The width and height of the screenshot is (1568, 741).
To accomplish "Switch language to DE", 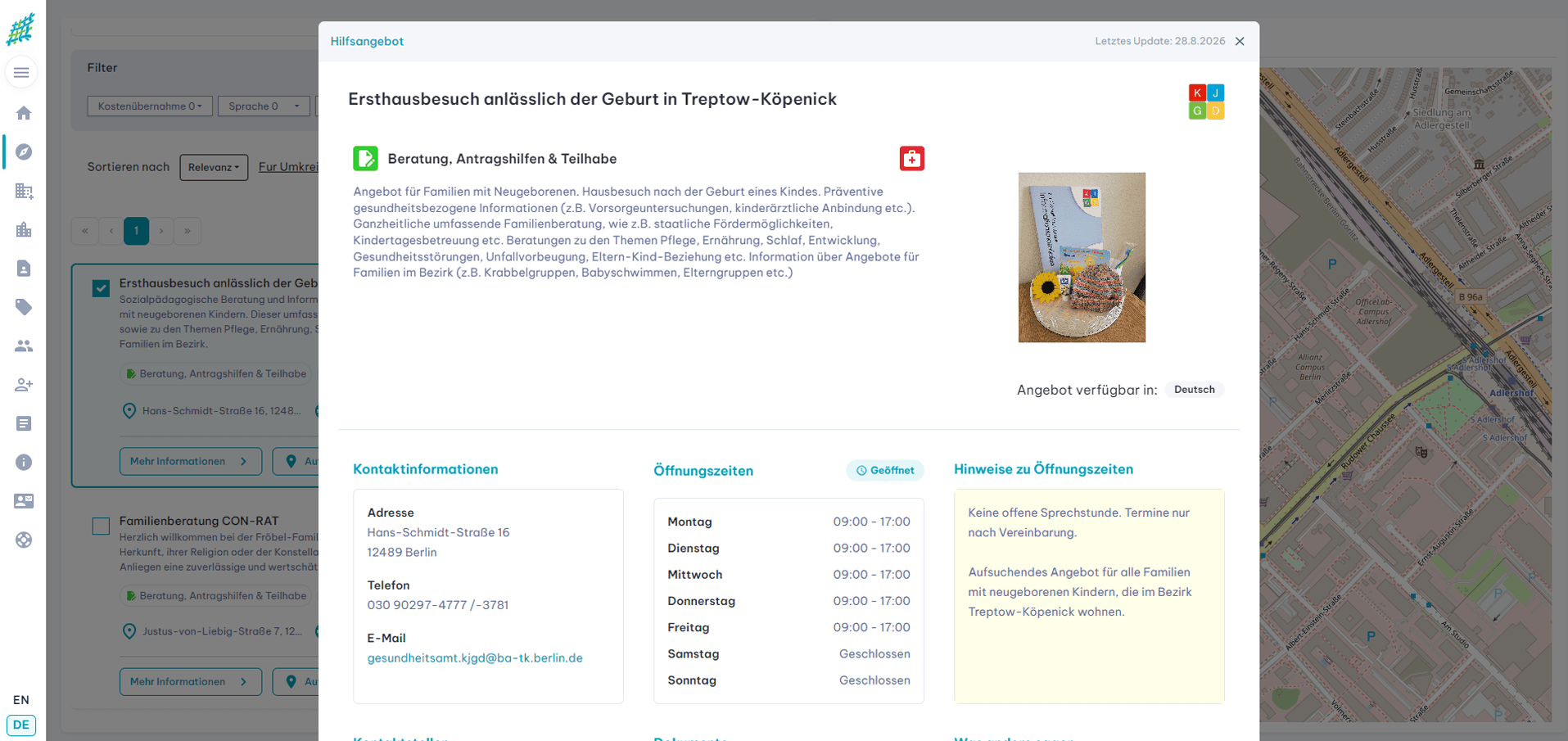I will coord(21,725).
